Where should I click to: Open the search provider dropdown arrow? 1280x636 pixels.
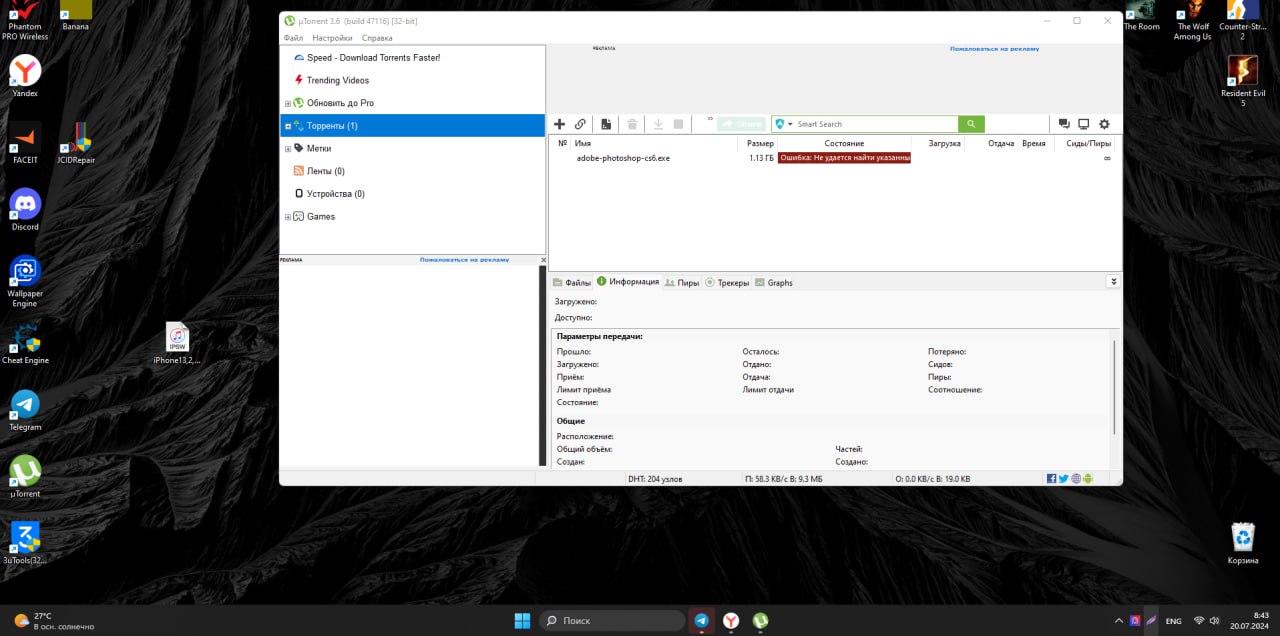tap(790, 124)
